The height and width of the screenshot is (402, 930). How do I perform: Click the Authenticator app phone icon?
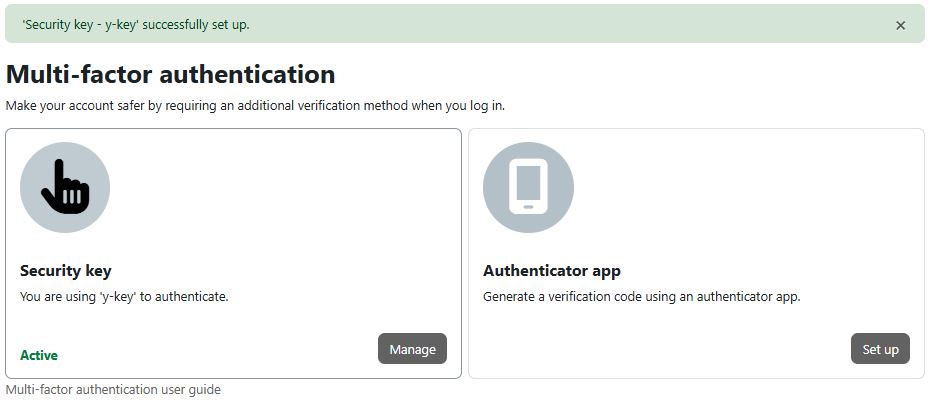coord(528,187)
